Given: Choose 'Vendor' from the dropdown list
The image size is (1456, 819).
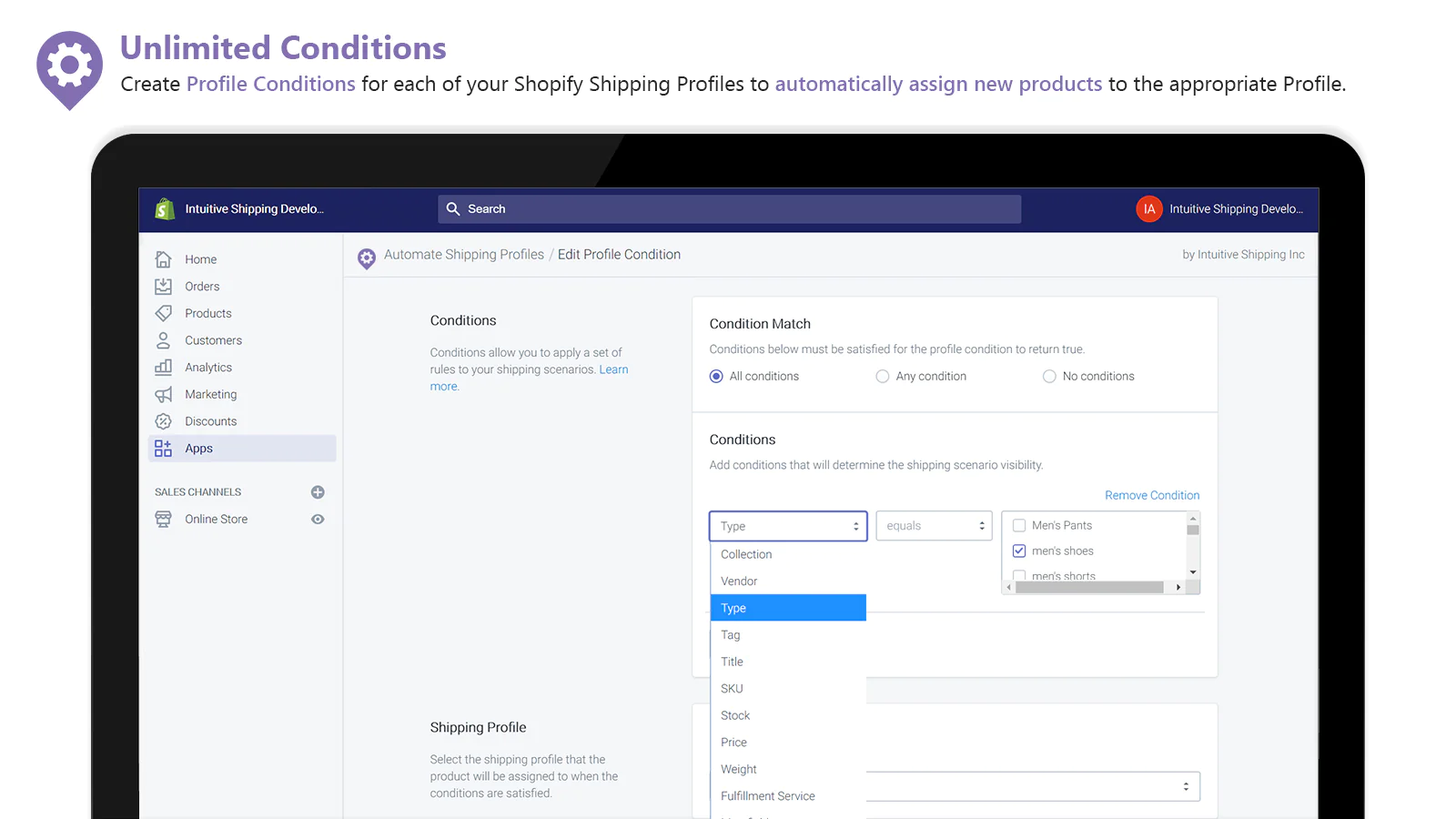Looking at the screenshot, I should pos(739,581).
